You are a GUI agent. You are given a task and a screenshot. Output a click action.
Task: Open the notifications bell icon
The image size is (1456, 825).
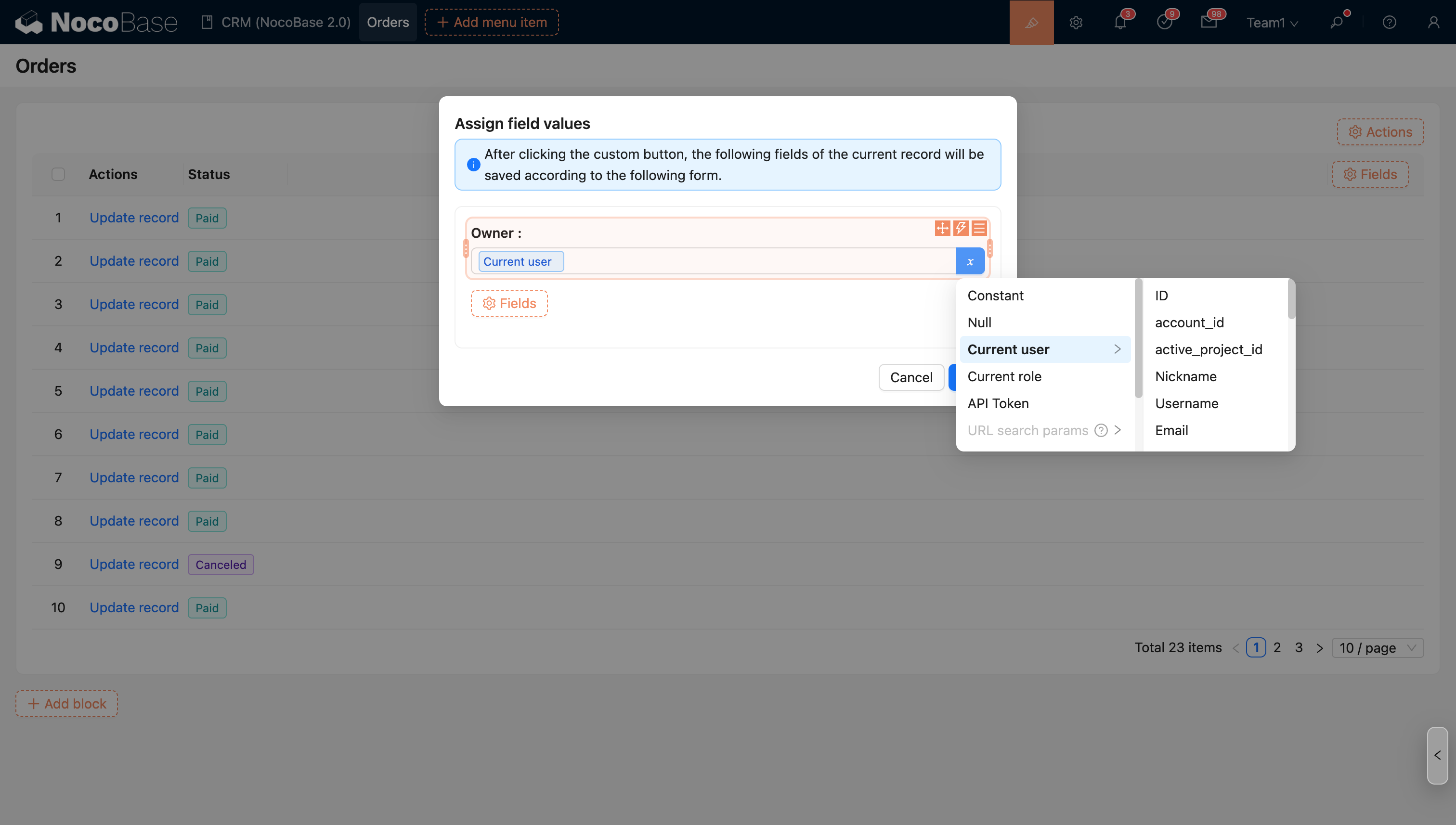pos(1120,22)
